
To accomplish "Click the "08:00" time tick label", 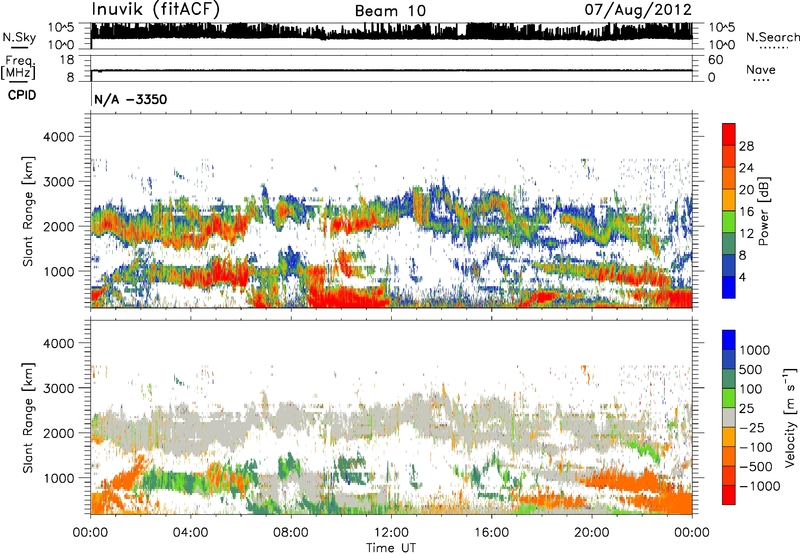I will 291,533.
